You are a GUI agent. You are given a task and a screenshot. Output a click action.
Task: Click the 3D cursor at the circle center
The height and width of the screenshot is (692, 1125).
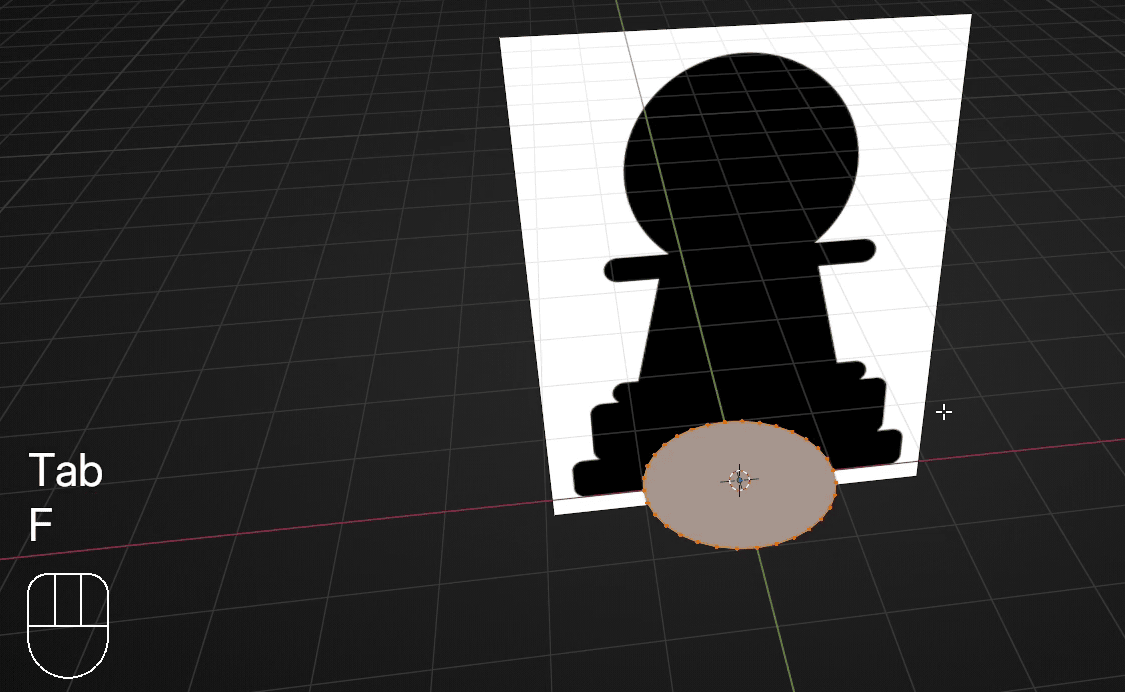click(x=739, y=480)
